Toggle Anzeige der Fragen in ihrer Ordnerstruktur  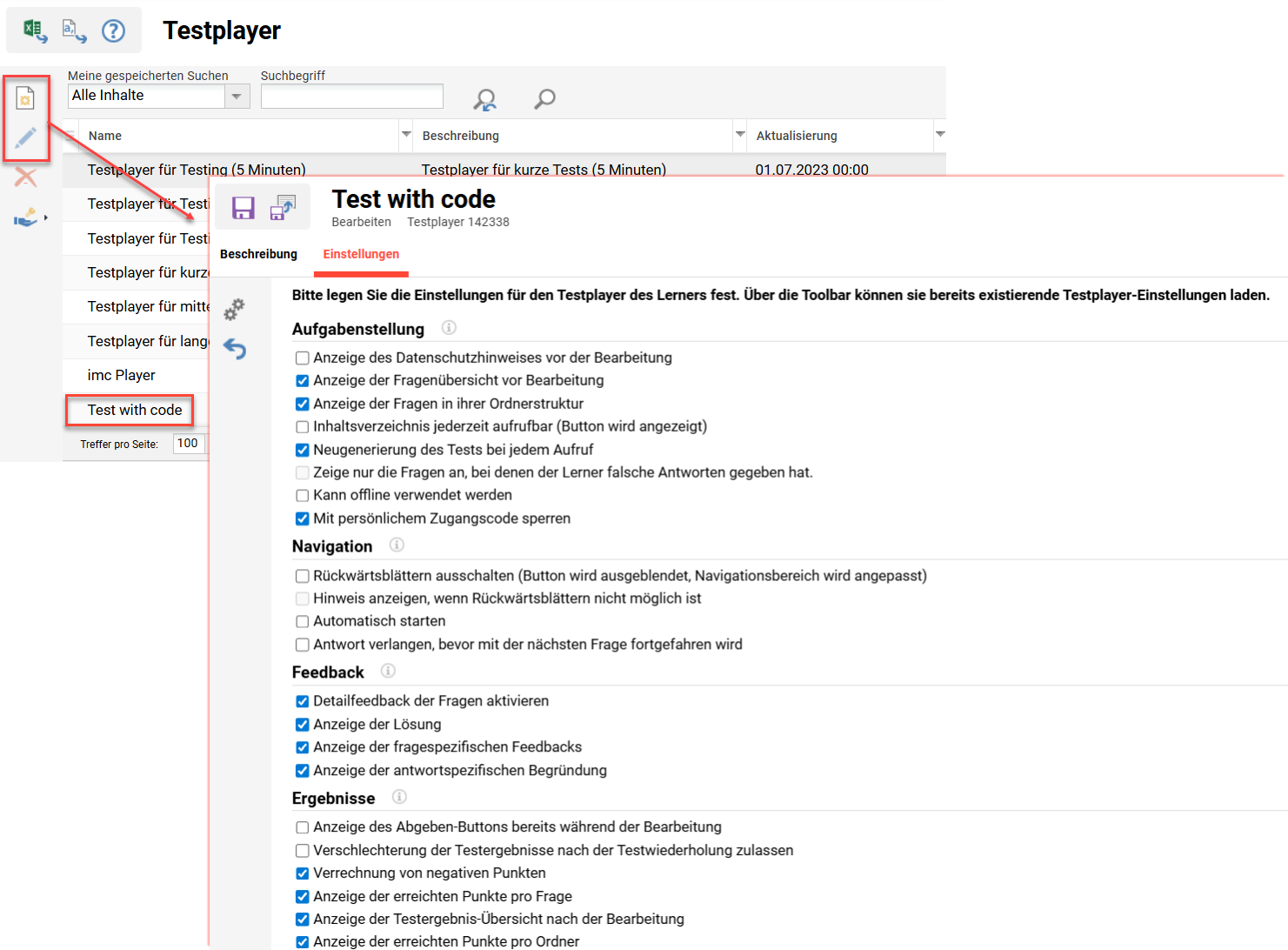coord(302,404)
